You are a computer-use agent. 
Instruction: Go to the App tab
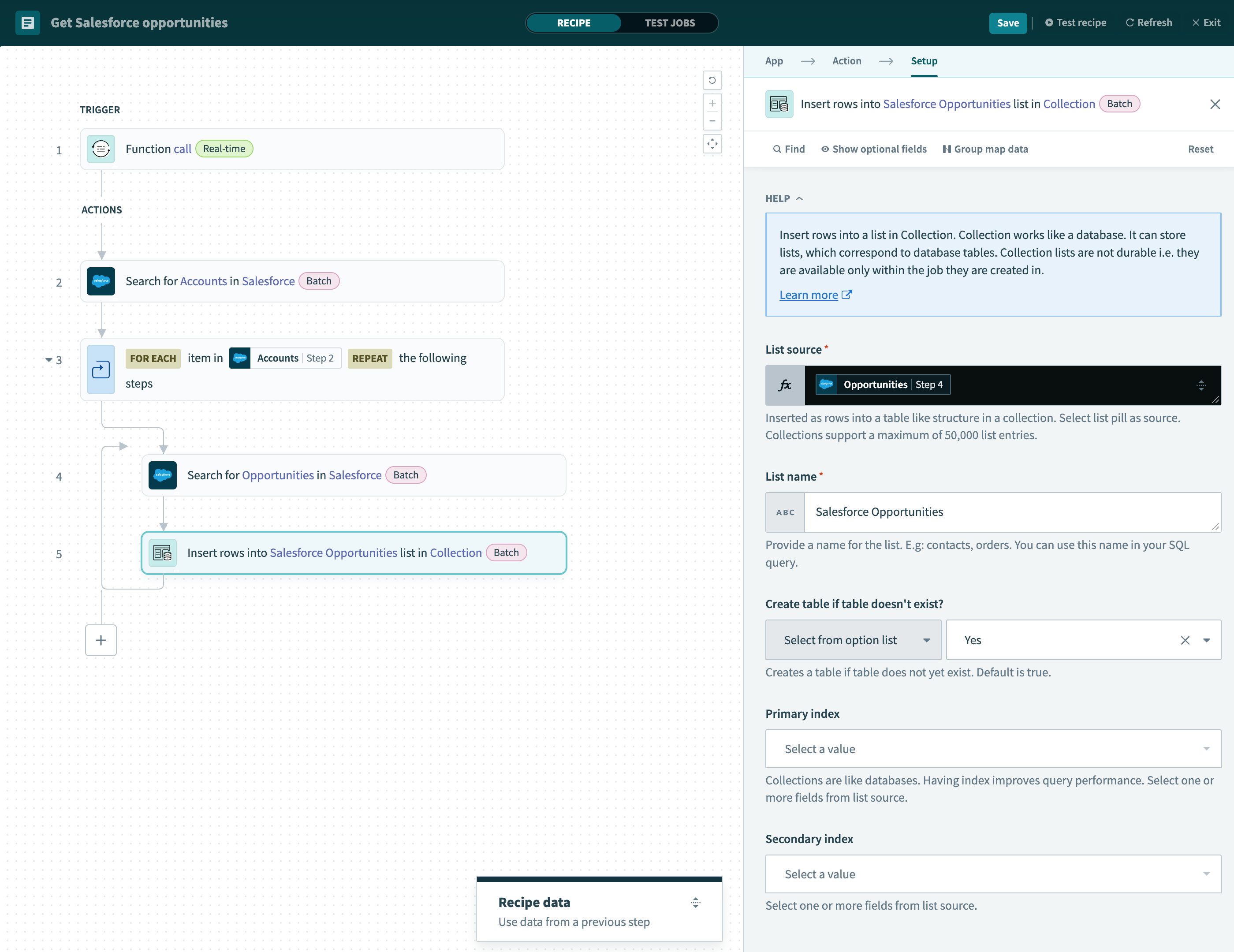pos(774,61)
